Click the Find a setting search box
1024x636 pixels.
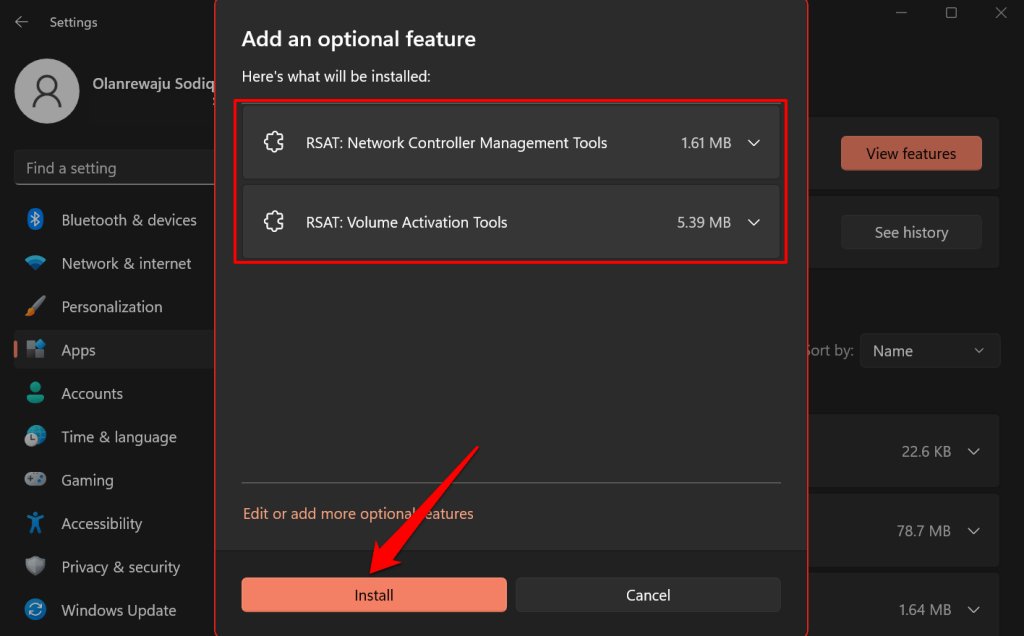click(x=114, y=168)
